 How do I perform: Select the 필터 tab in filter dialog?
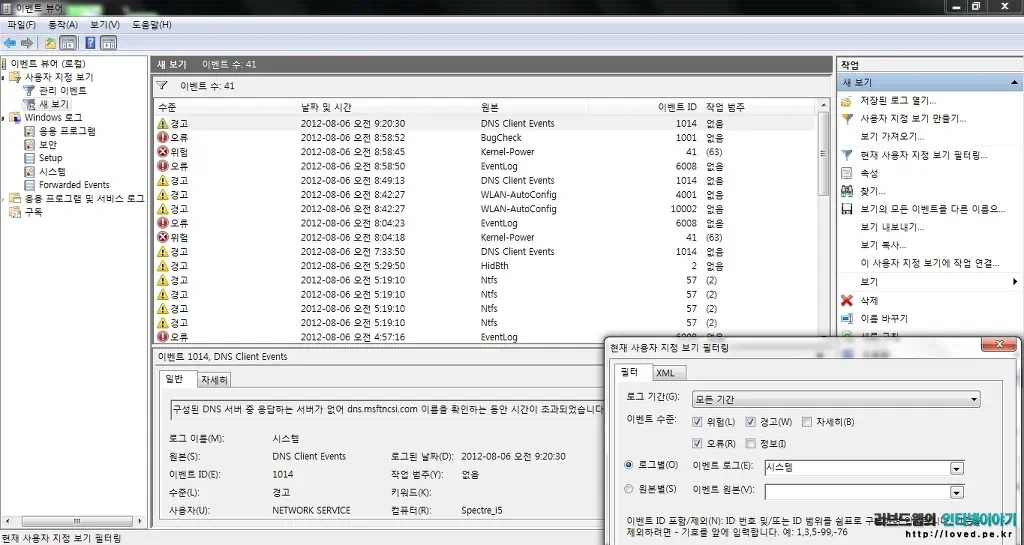(x=633, y=372)
